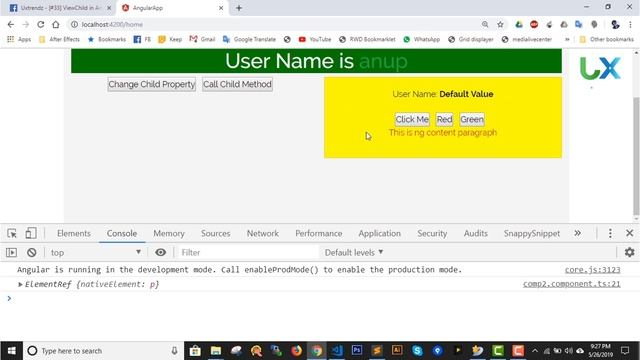Open console settings with the gear icon
The width and height of the screenshot is (640, 360).
[629, 252]
